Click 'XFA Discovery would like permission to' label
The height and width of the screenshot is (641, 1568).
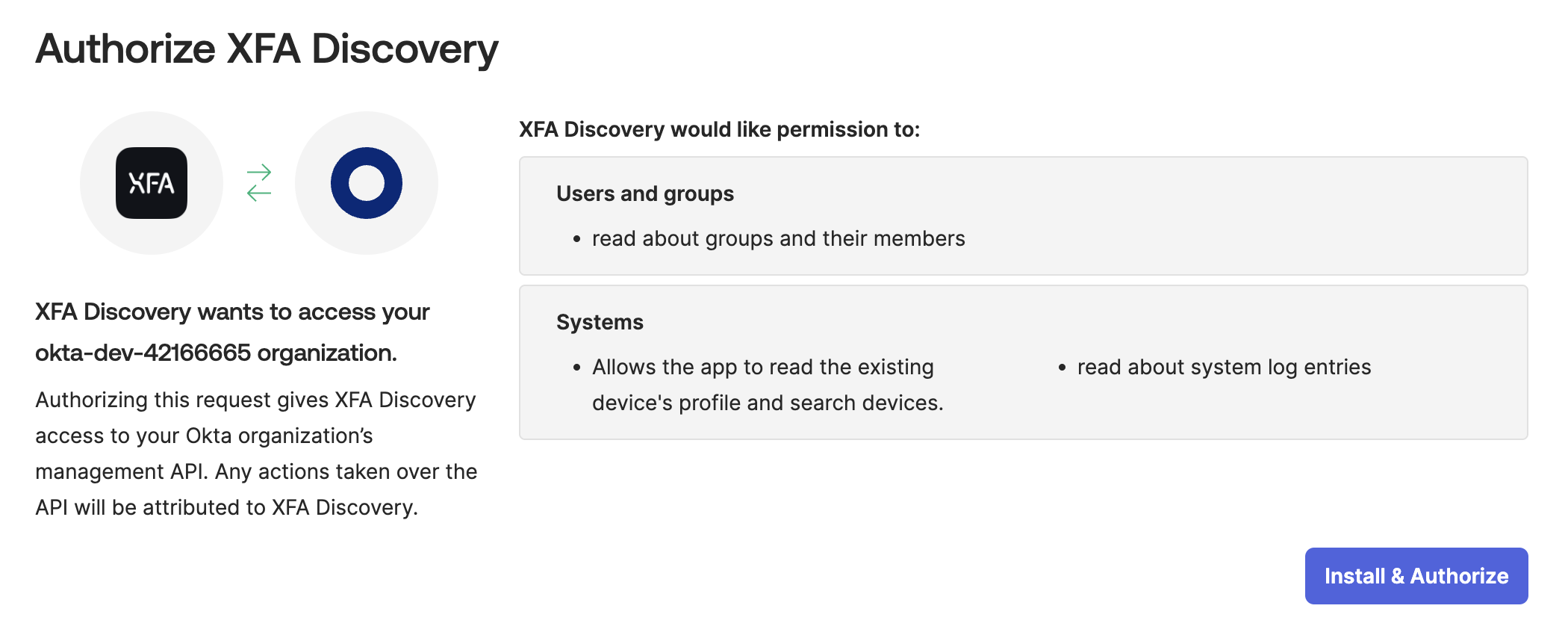click(719, 129)
